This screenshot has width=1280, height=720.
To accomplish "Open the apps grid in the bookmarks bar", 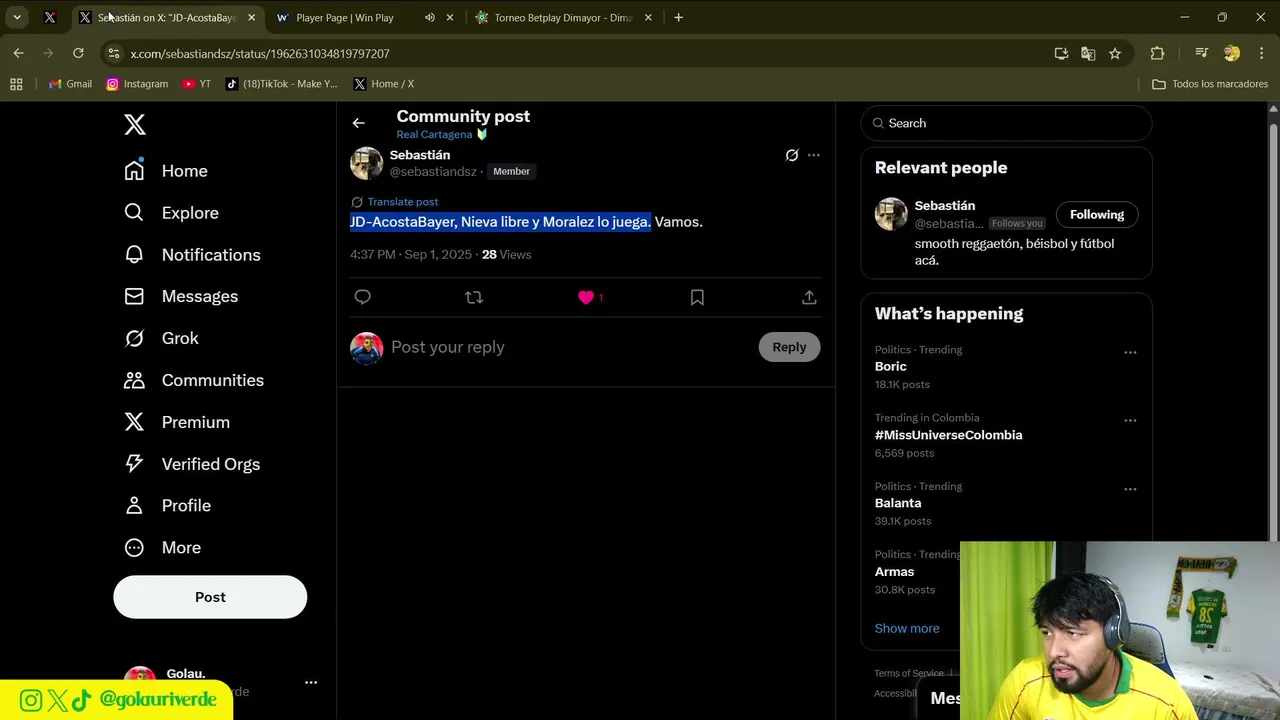I will [16, 84].
